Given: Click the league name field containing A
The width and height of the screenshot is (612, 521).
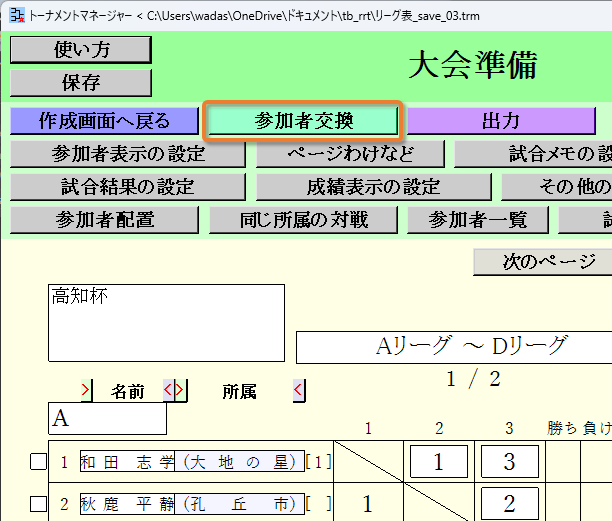Looking at the screenshot, I should coord(107,419).
